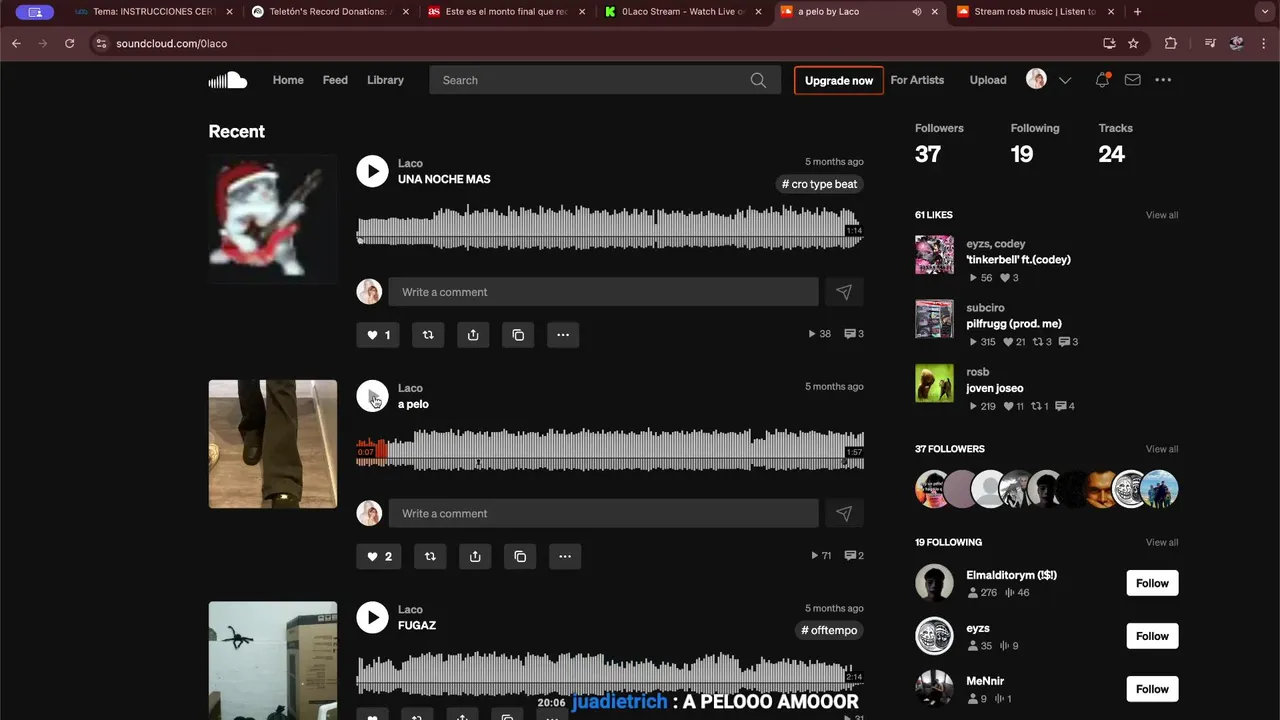1280x720 pixels.
Task: Open browser extensions puzzle icon
Action: click(1171, 44)
